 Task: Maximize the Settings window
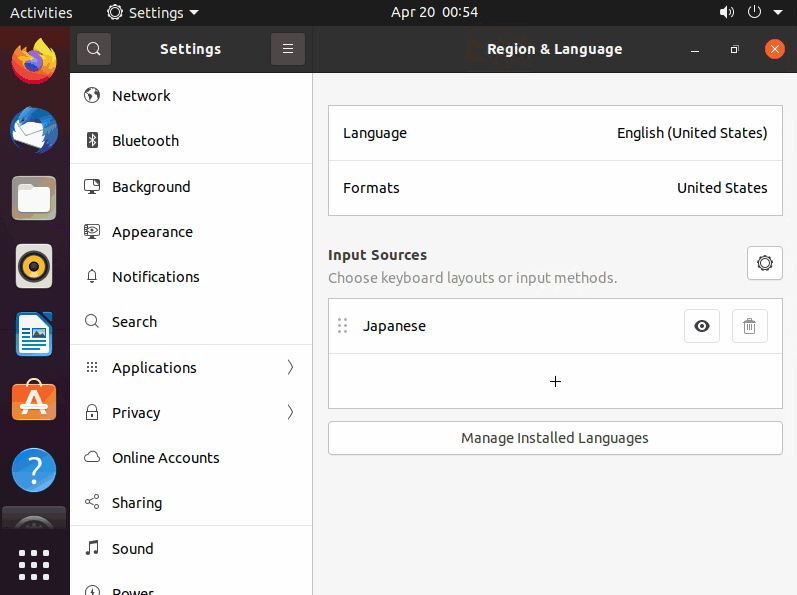tap(734, 49)
